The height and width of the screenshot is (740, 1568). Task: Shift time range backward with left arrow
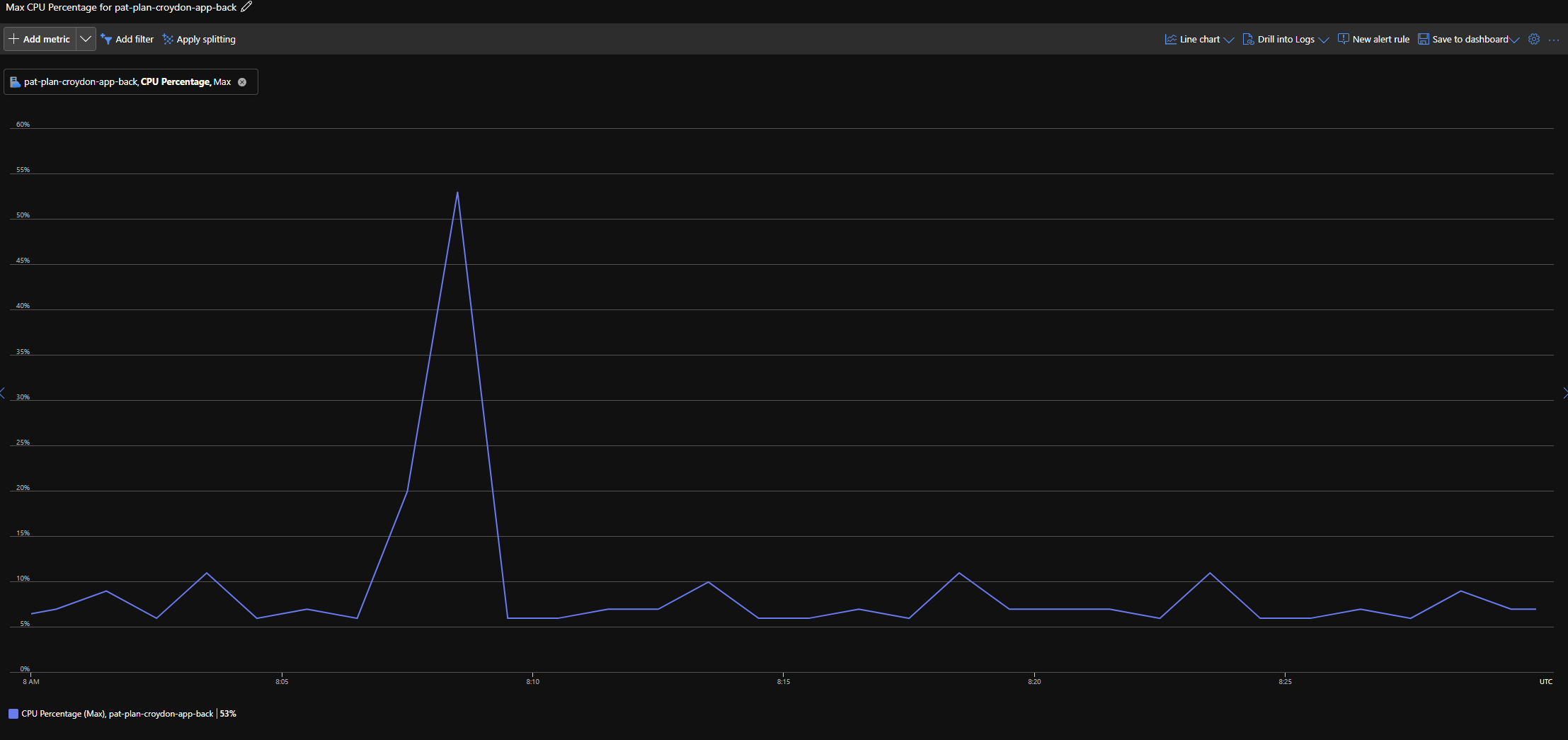point(3,393)
